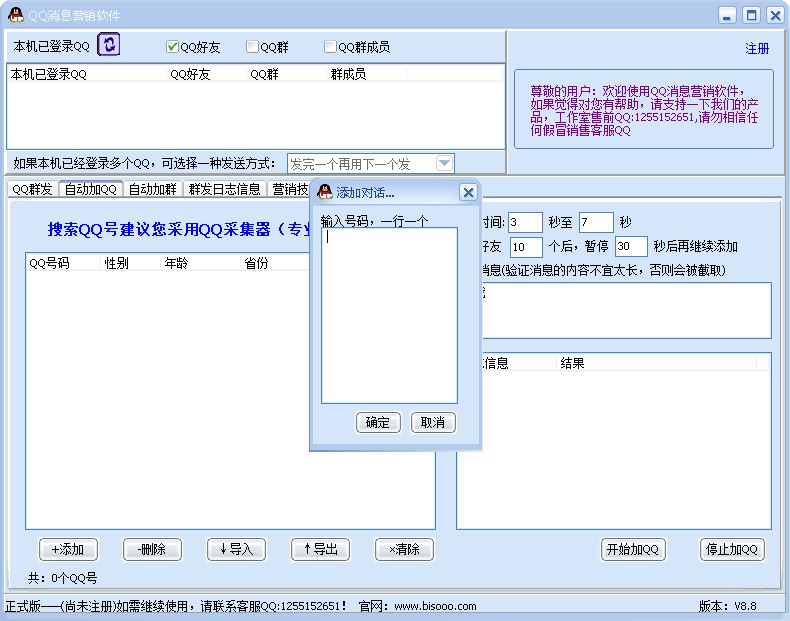
Task: Click the website www.bisooo.com in status bar
Action: coord(435,606)
